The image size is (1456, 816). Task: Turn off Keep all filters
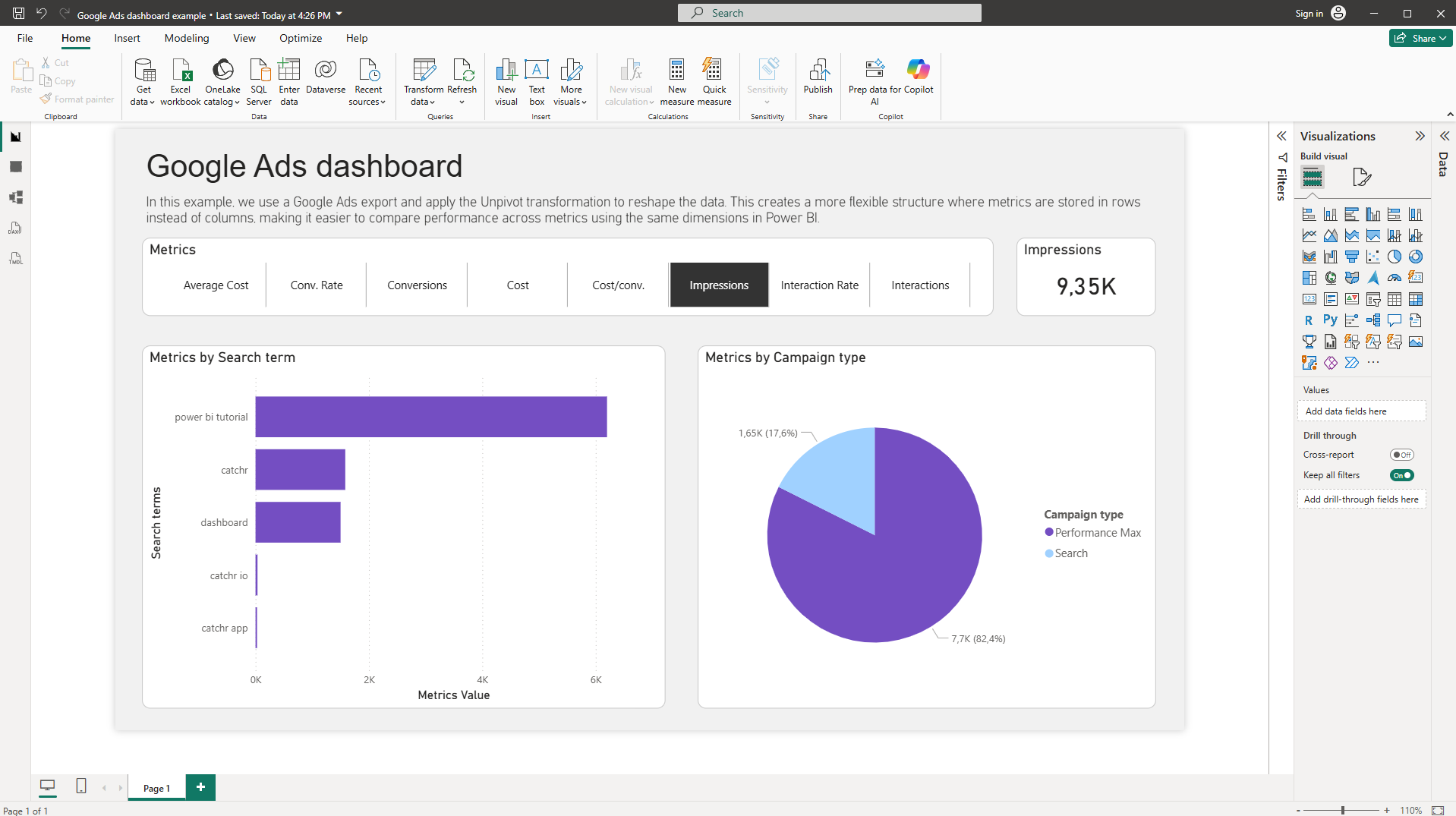(1401, 474)
